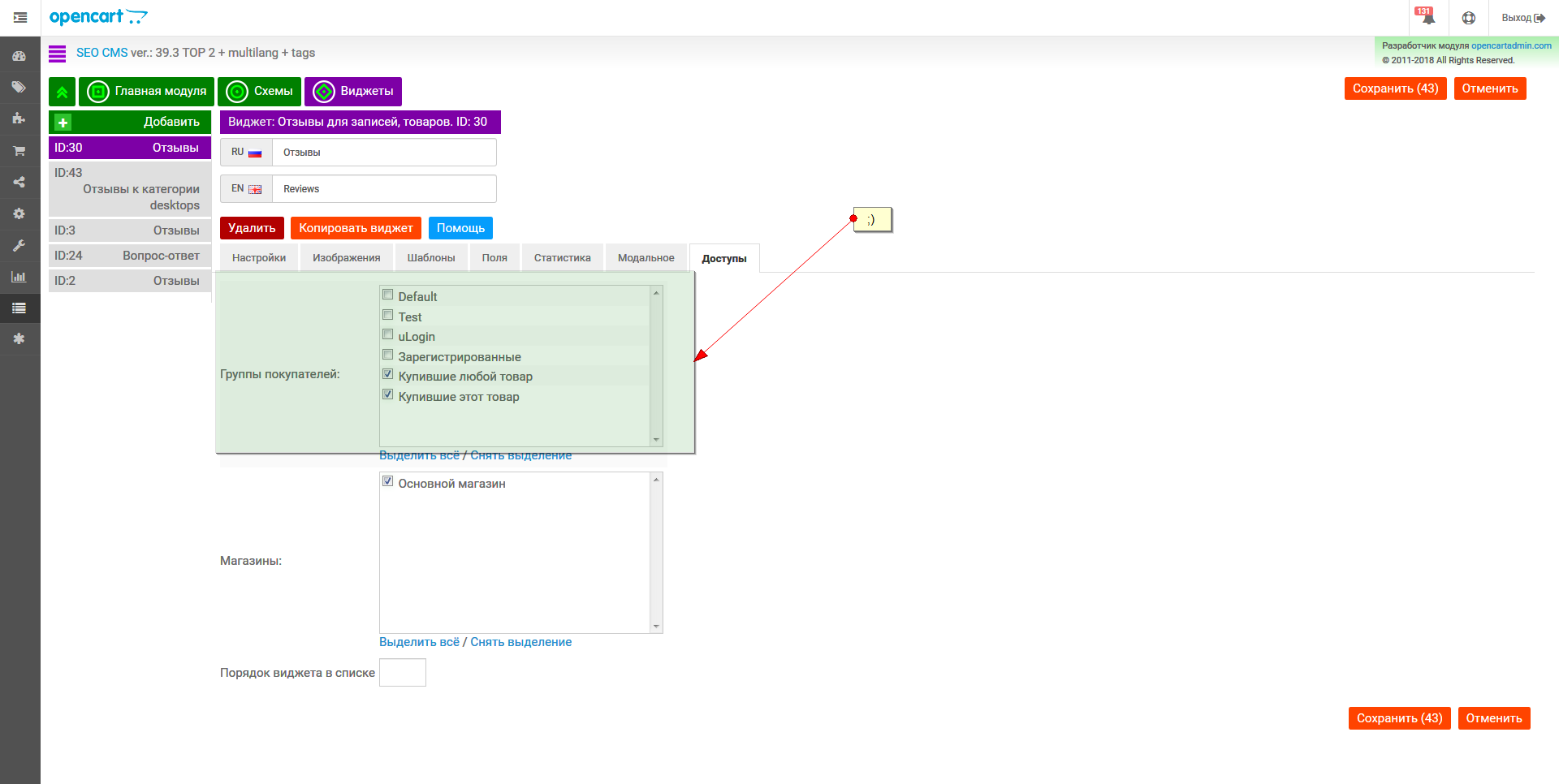The image size is (1559, 784).
Task: Open Reports bar chart icon in sidebar
Action: [19, 277]
